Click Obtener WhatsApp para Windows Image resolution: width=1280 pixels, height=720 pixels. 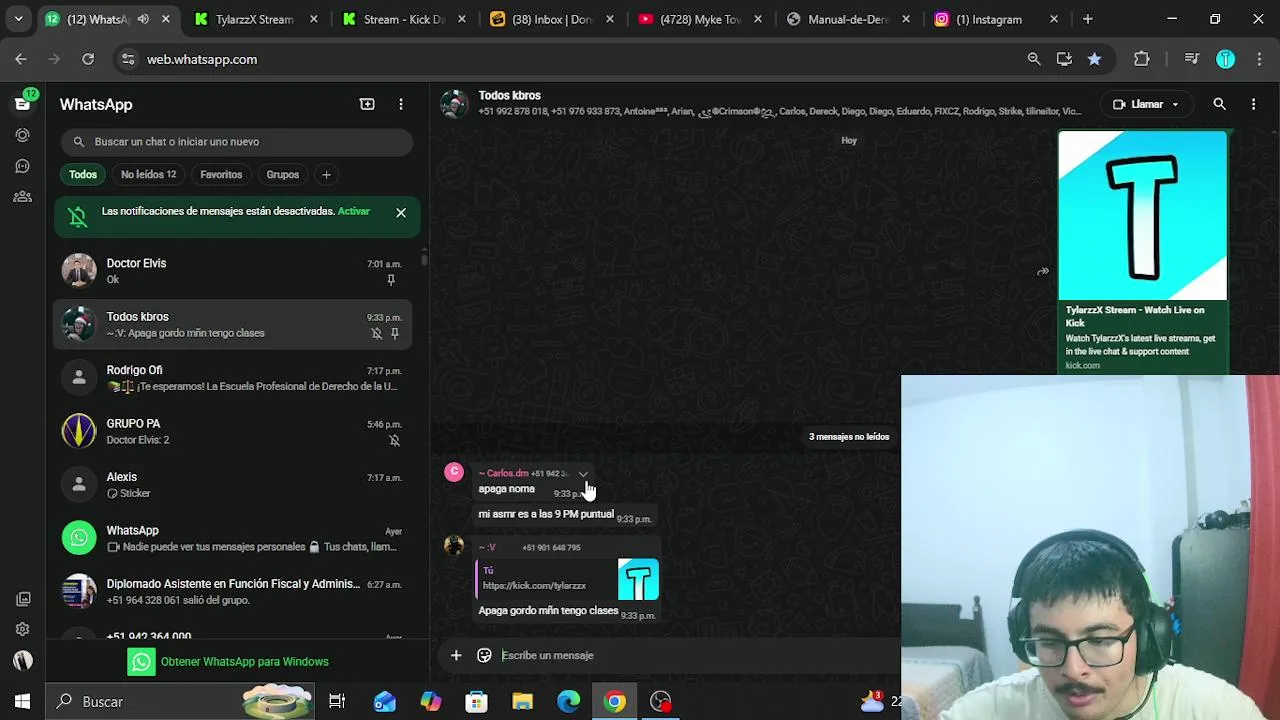click(x=228, y=662)
